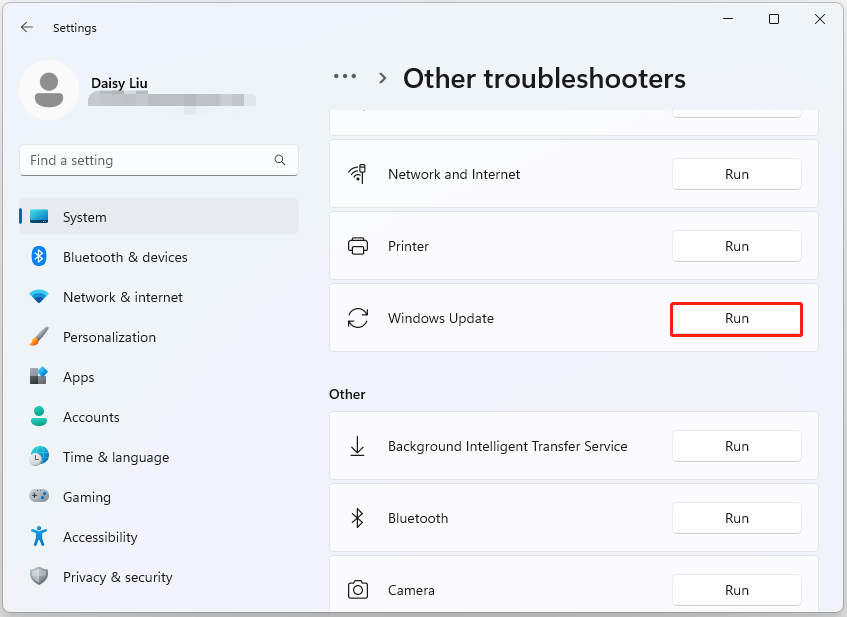847x617 pixels.
Task: Click the Background Intelligent Transfer download icon
Action: pyautogui.click(x=358, y=446)
